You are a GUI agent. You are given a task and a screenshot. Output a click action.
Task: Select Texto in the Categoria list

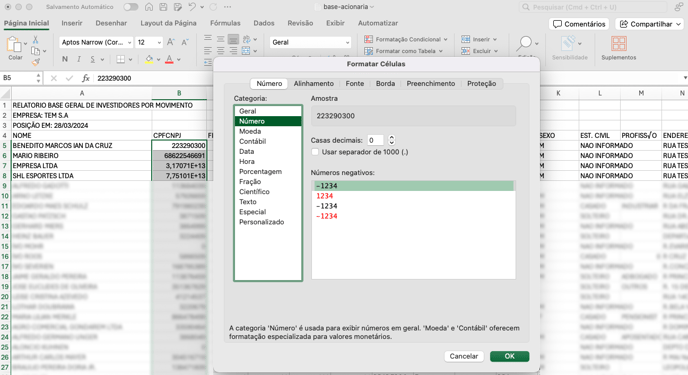(268, 202)
